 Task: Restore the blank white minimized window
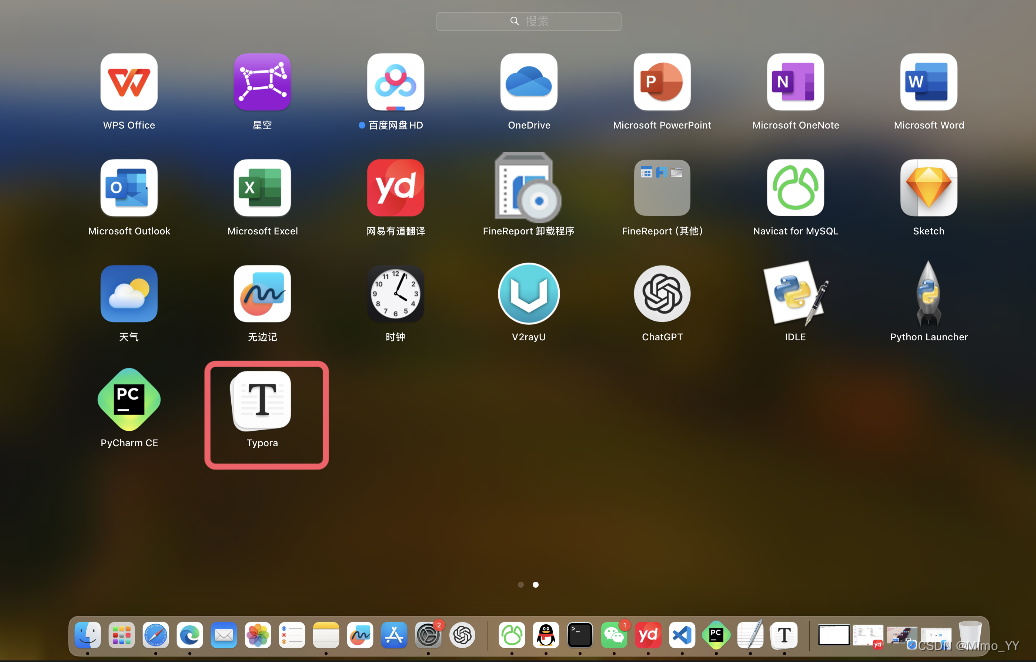(834, 636)
